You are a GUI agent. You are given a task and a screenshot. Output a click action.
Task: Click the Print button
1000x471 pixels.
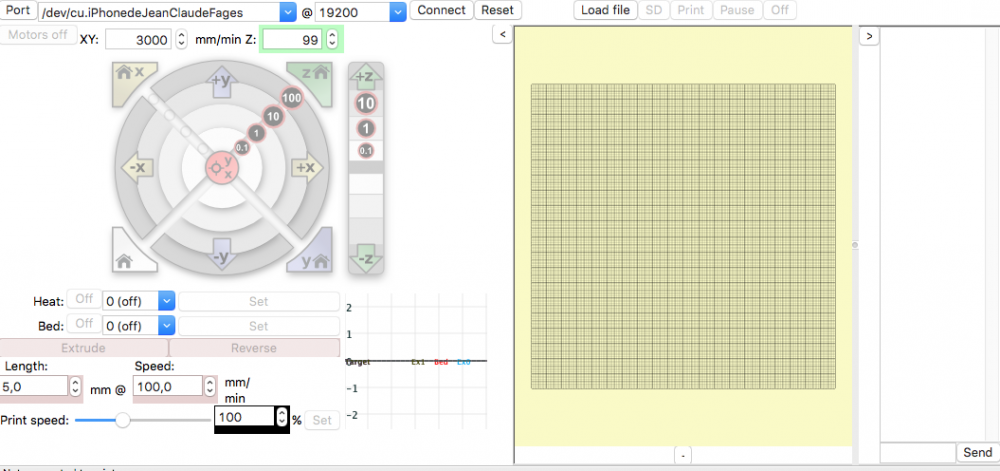[x=691, y=10]
